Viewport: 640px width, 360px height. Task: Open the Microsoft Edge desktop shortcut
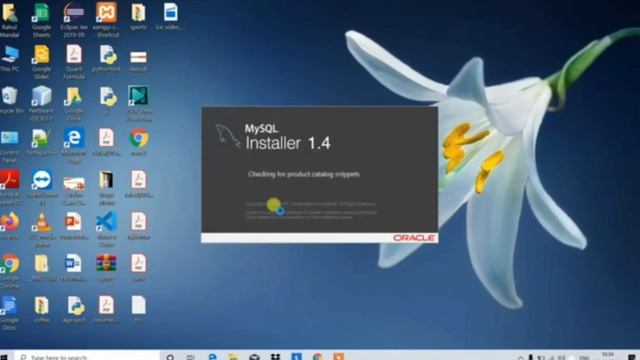click(x=74, y=145)
